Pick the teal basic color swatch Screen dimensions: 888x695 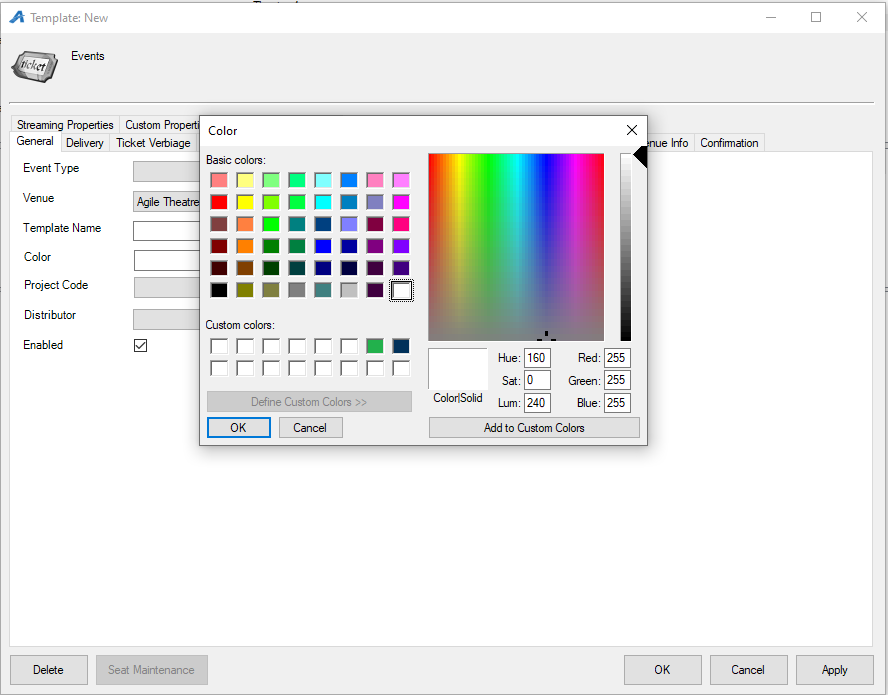[x=297, y=224]
